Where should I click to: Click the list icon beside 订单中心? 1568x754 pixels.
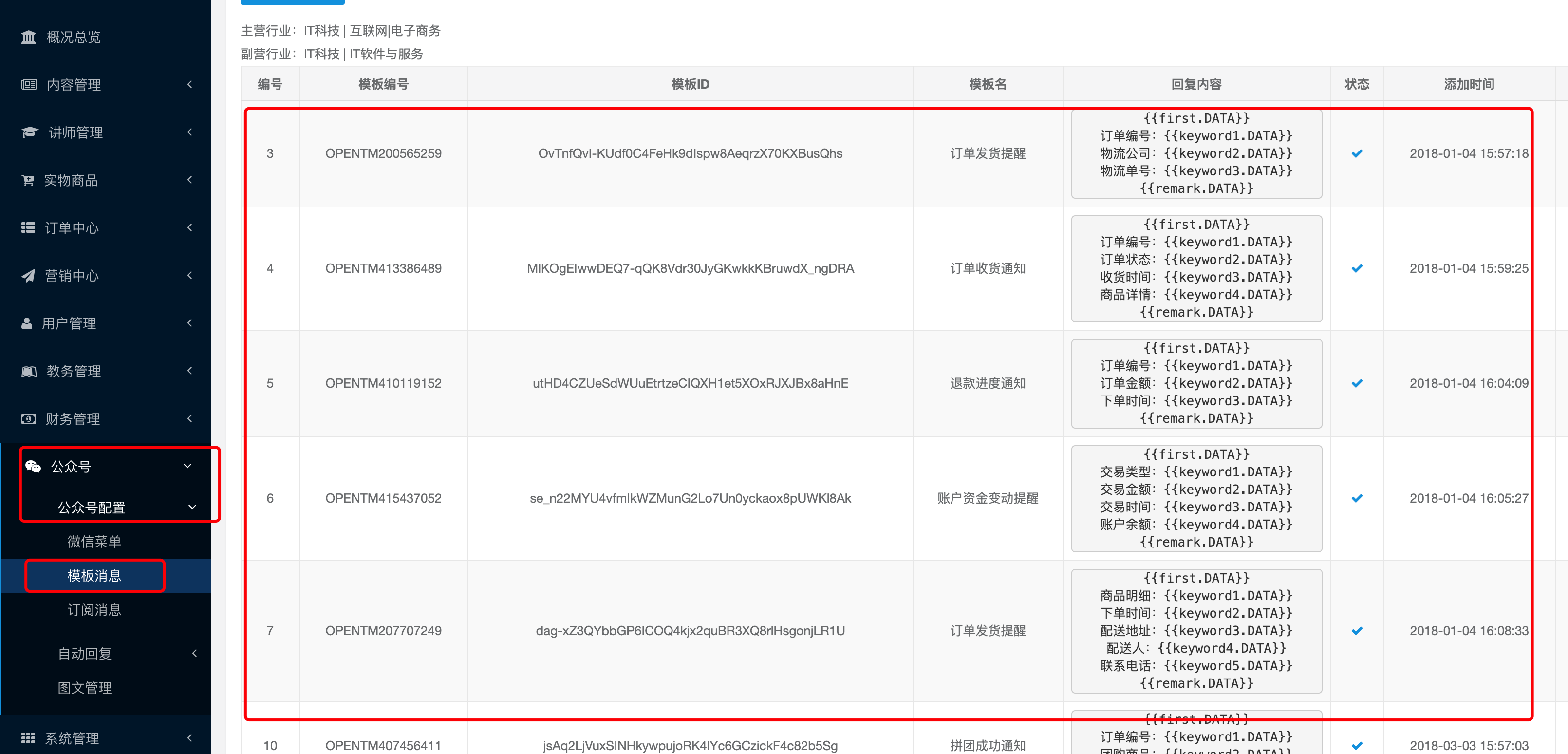pyautogui.click(x=28, y=228)
